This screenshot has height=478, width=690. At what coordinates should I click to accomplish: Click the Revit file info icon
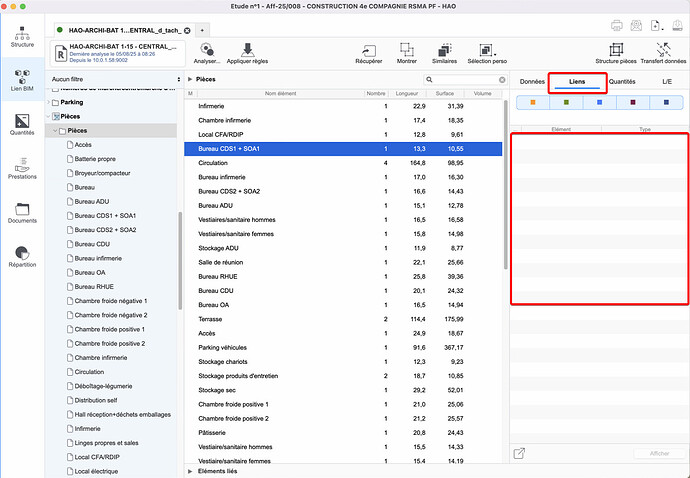pos(60,53)
